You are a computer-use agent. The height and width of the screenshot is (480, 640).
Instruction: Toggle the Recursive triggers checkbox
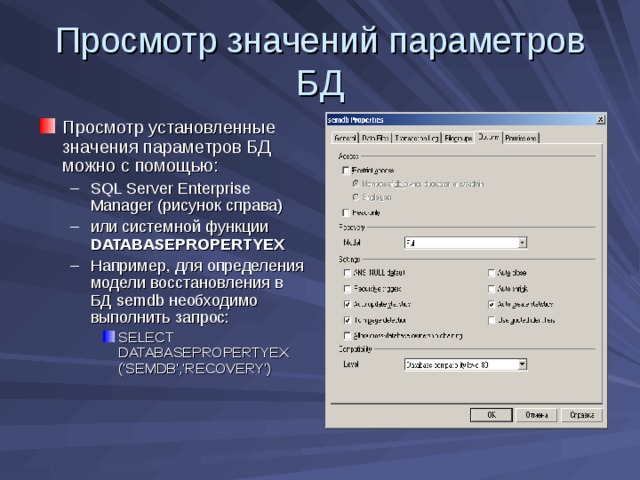click(x=347, y=288)
